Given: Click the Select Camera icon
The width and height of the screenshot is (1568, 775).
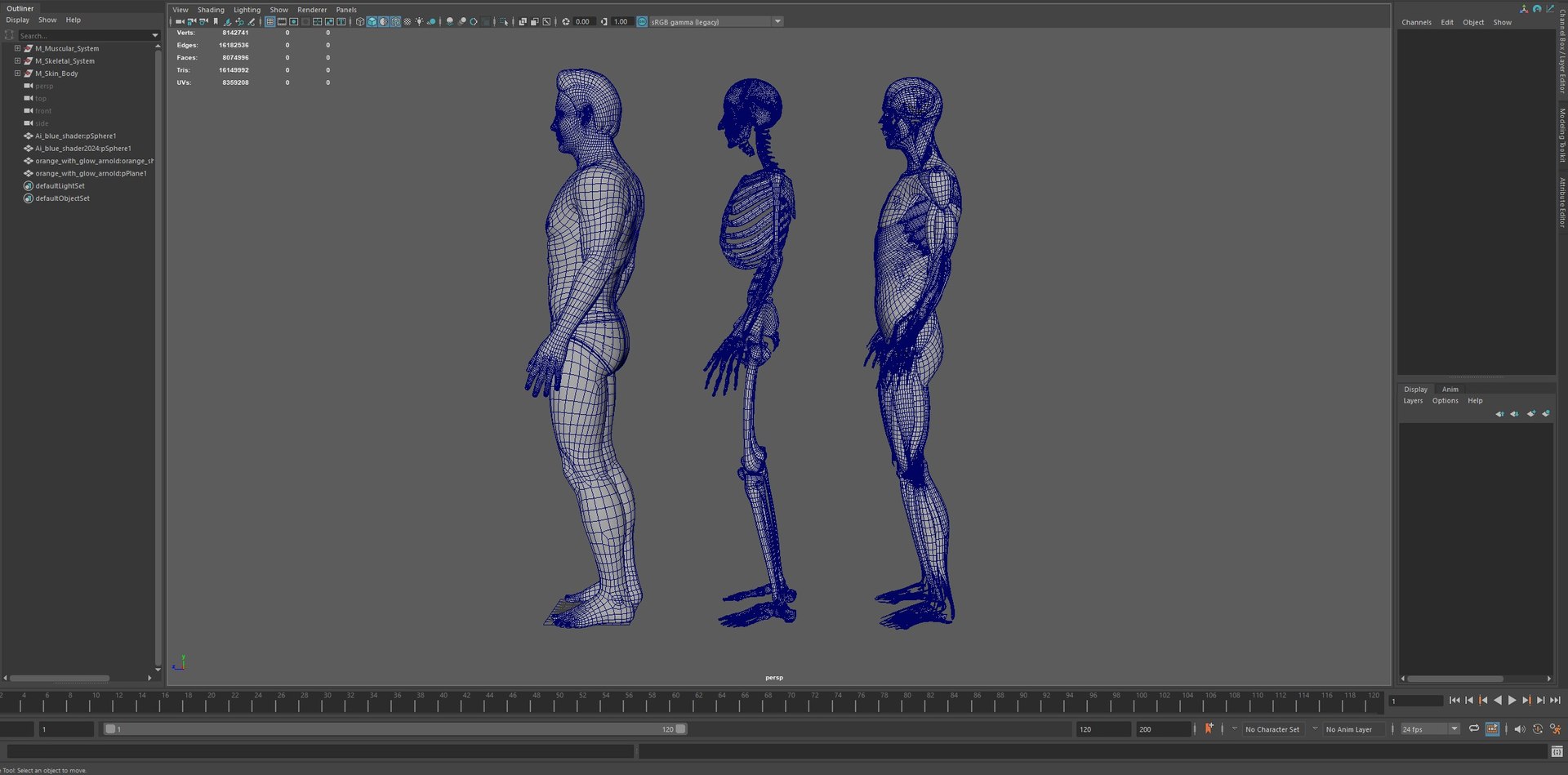Looking at the screenshot, I should [180, 22].
